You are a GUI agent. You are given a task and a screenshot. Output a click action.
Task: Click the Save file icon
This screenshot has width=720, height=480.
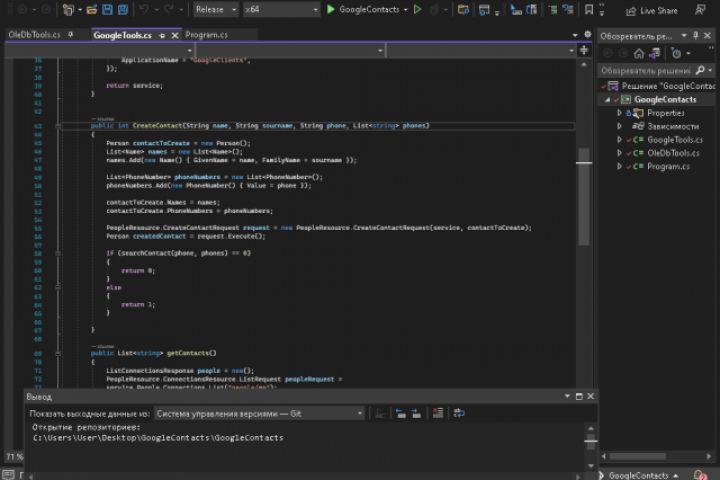coord(107,9)
